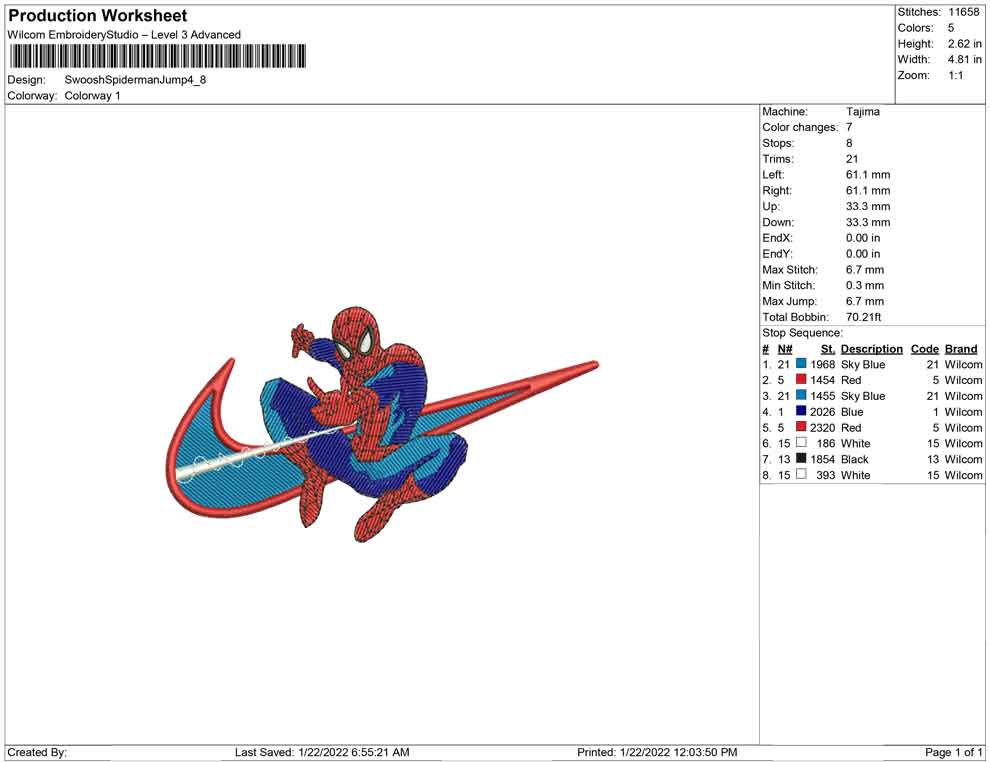This screenshot has width=990, height=762.
Task: Select the Min Stitch value '0.3 mm'
Action: [865, 285]
